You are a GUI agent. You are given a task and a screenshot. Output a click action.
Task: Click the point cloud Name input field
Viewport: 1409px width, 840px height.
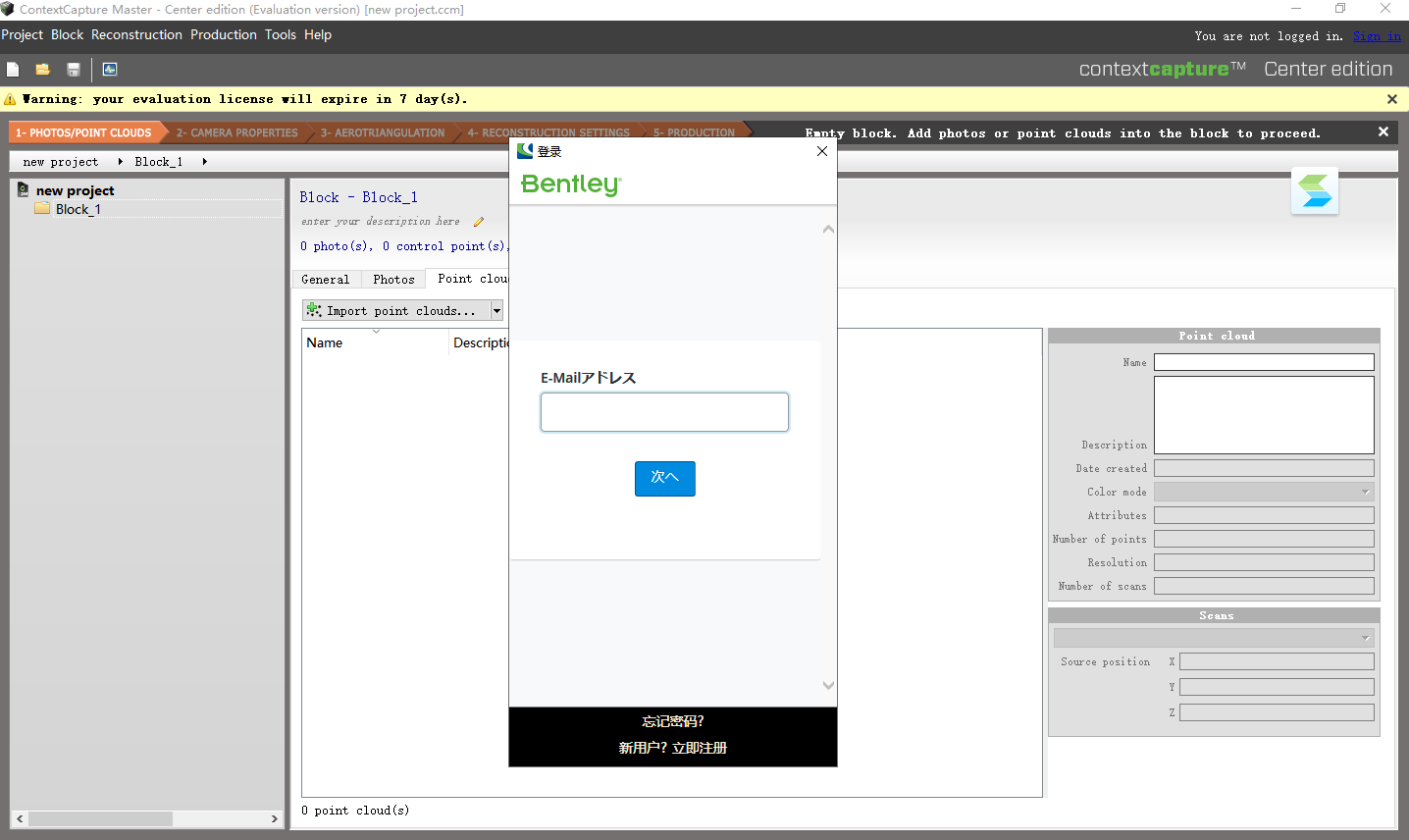click(1264, 362)
